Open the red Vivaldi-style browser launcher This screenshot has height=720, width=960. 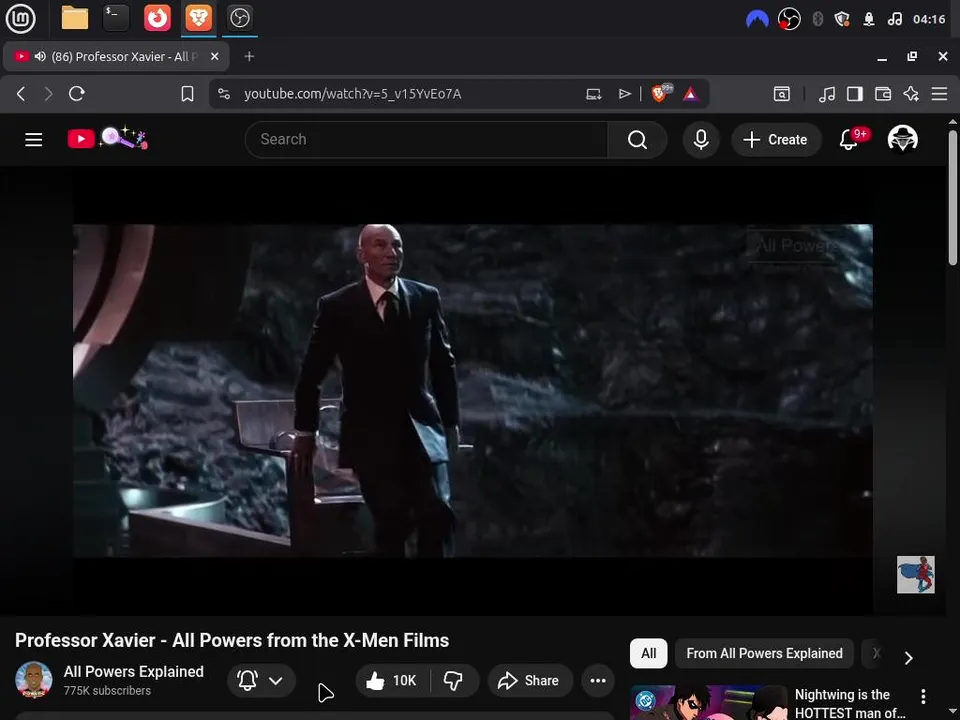point(157,18)
